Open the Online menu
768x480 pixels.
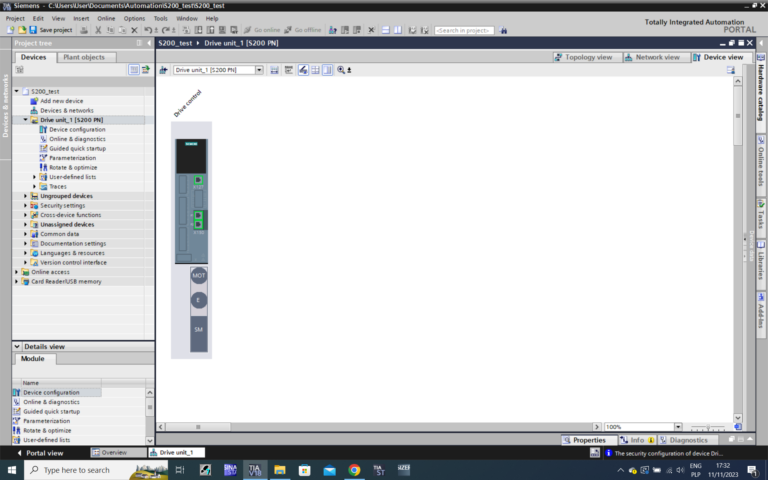point(106,18)
